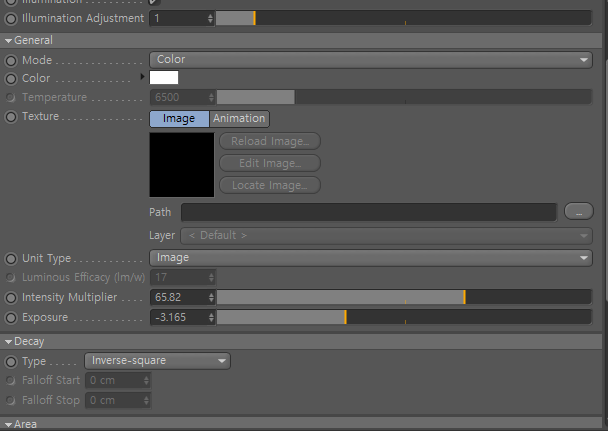Click the keyframe circle beside Intensity Multiplier

[x=11, y=298]
